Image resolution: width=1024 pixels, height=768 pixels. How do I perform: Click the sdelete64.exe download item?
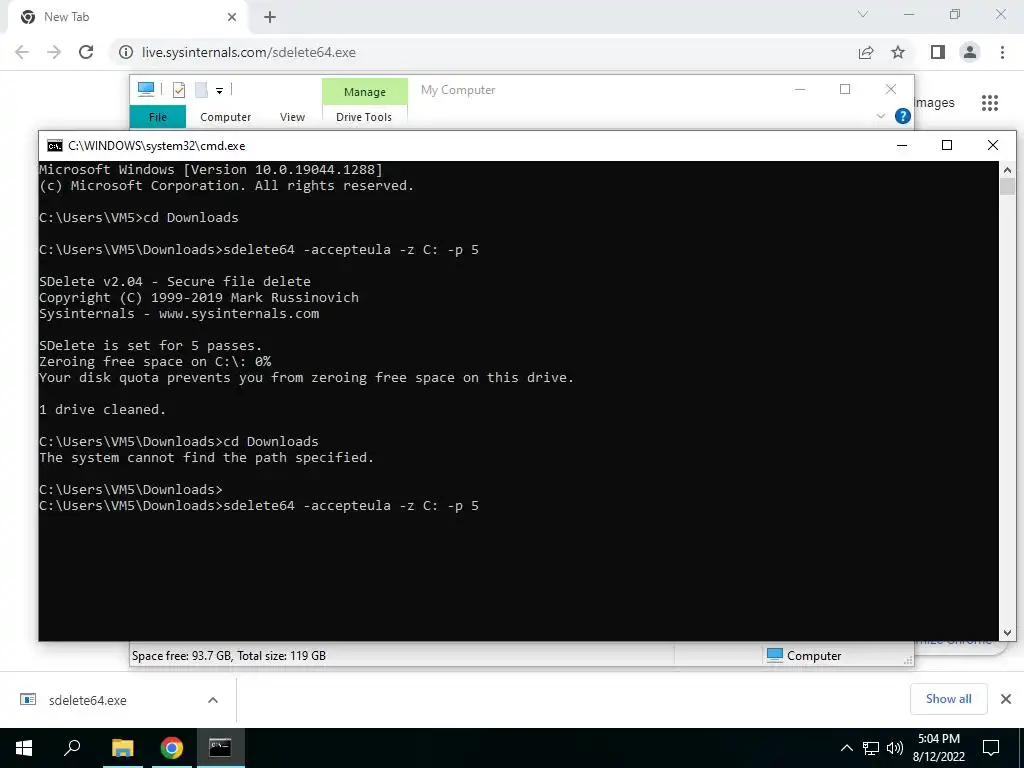pos(87,700)
